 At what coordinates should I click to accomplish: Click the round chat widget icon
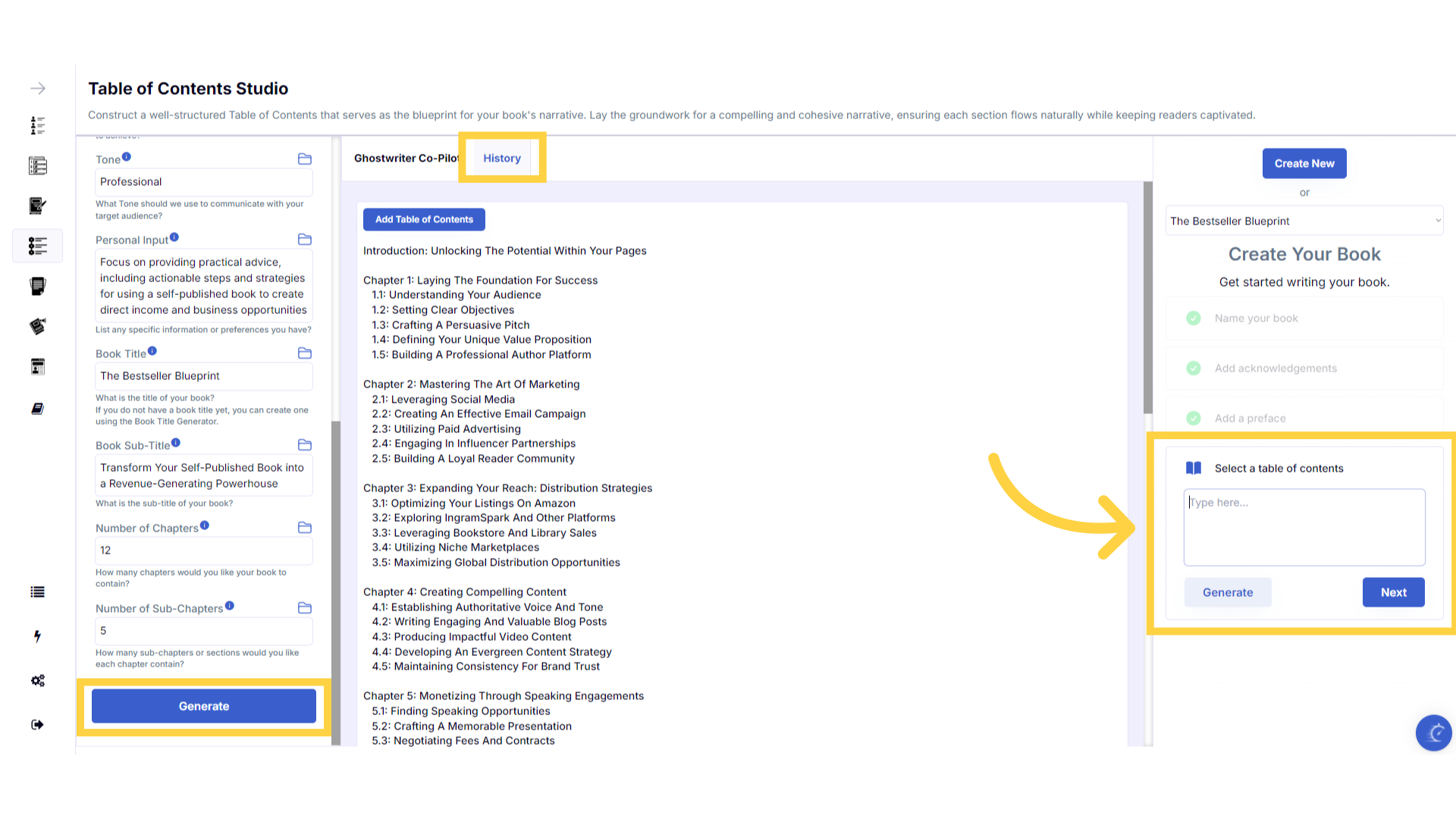click(x=1433, y=733)
